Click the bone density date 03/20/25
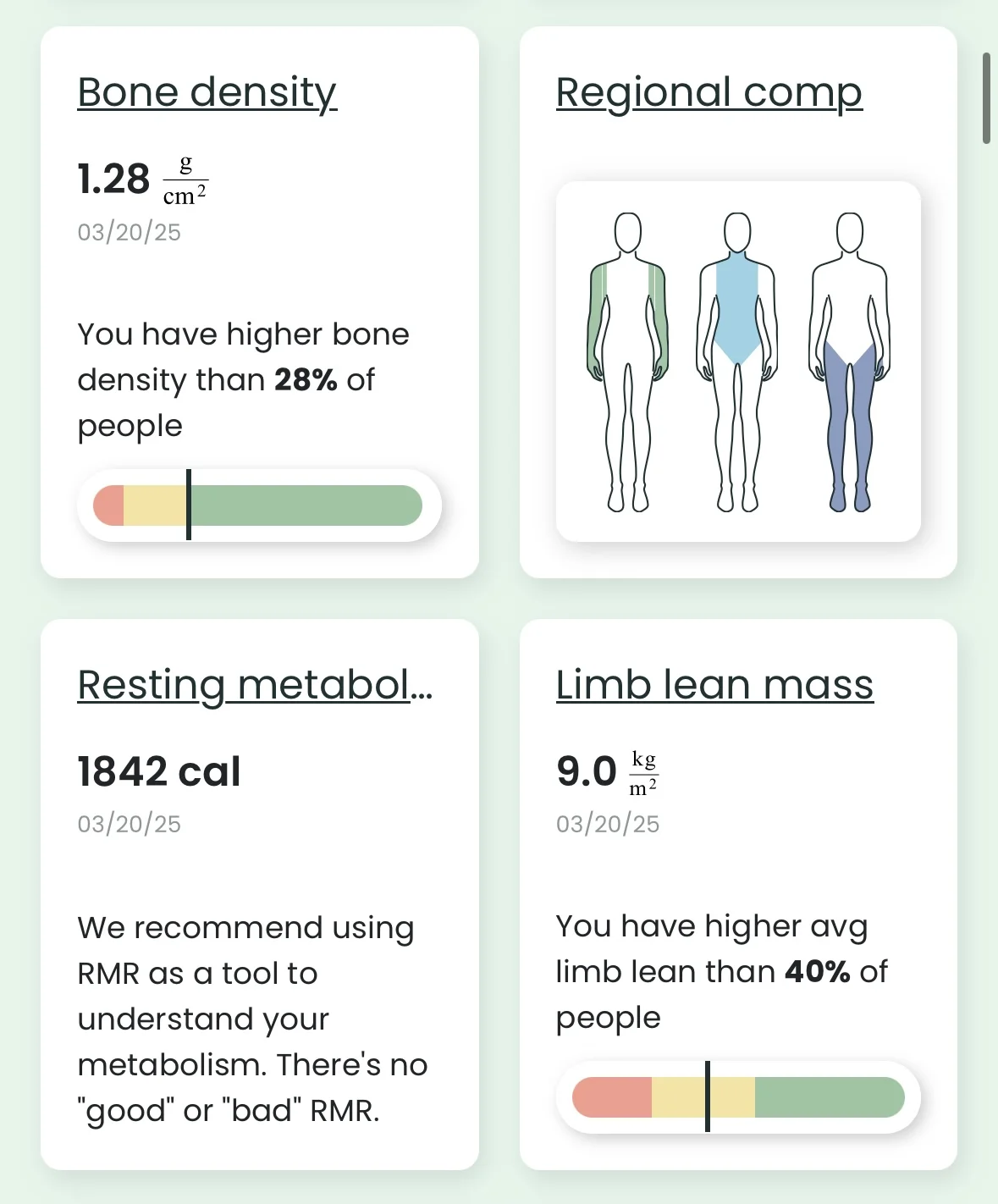Viewport: 998px width, 1204px height. pyautogui.click(x=130, y=232)
